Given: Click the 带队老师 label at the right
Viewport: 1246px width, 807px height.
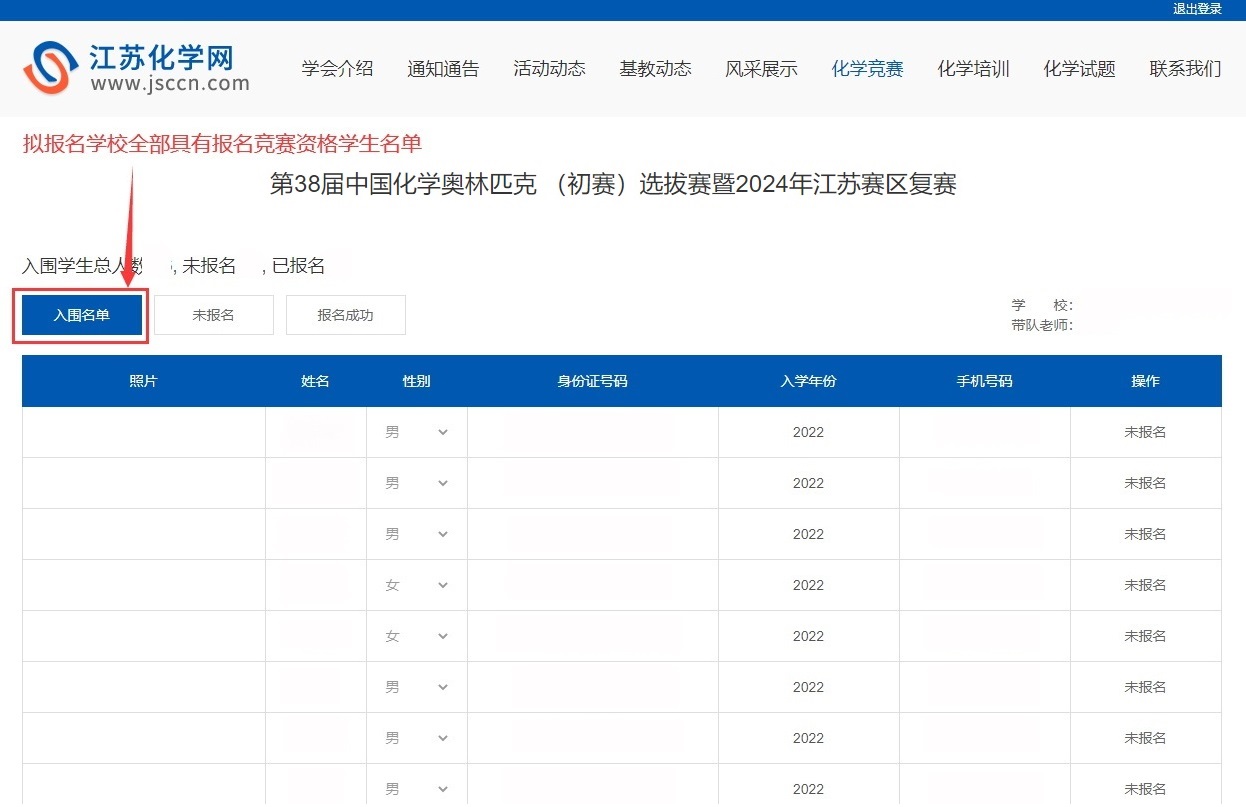Looking at the screenshot, I should pyautogui.click(x=1042, y=325).
